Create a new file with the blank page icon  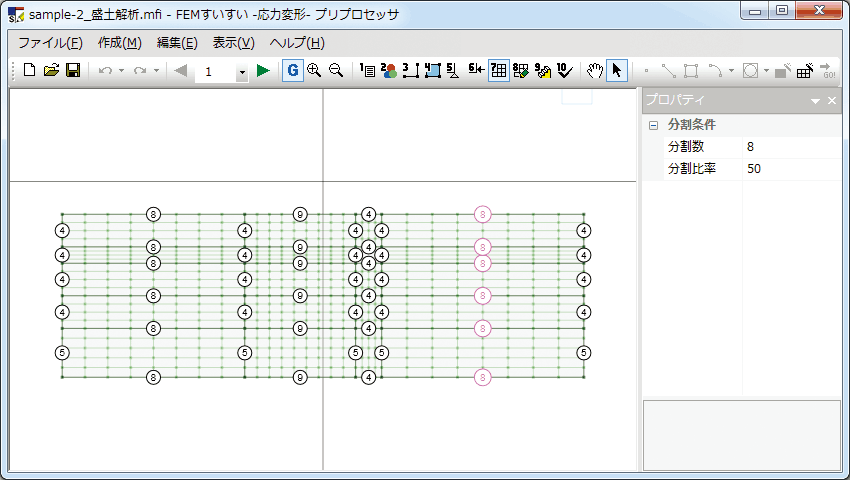click(29, 71)
